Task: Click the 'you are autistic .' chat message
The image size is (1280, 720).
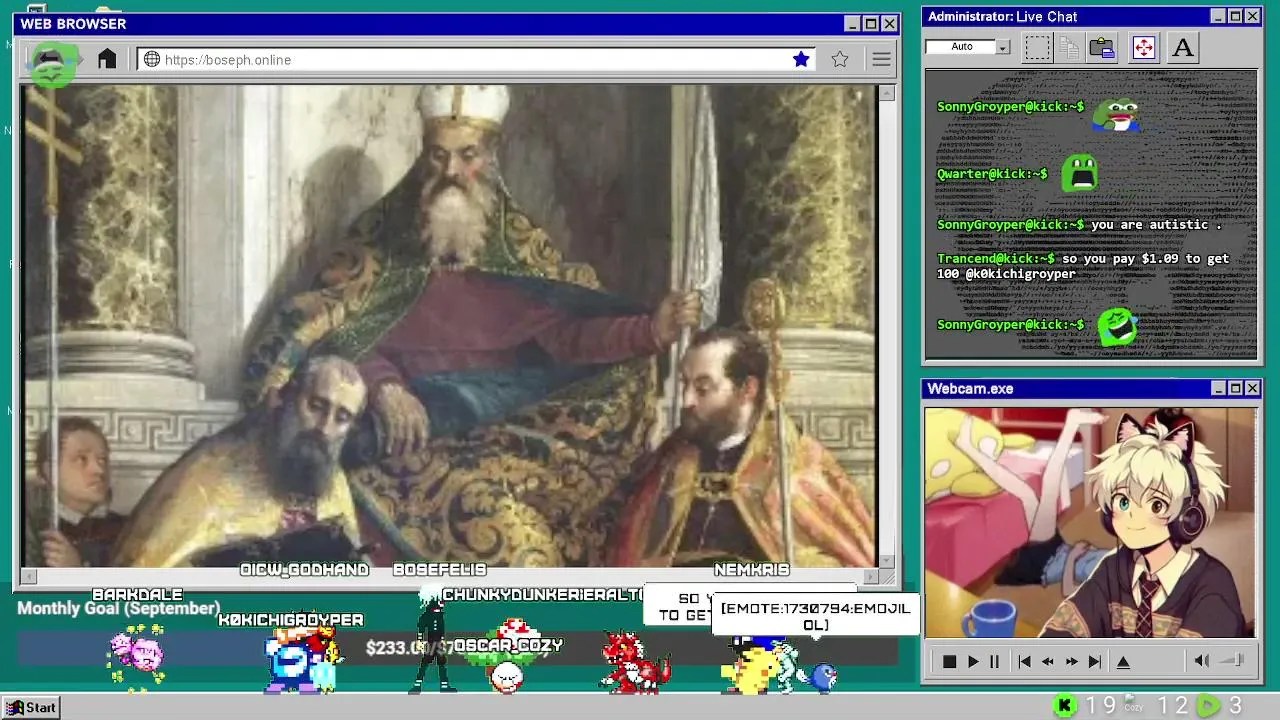Action: point(1156,225)
